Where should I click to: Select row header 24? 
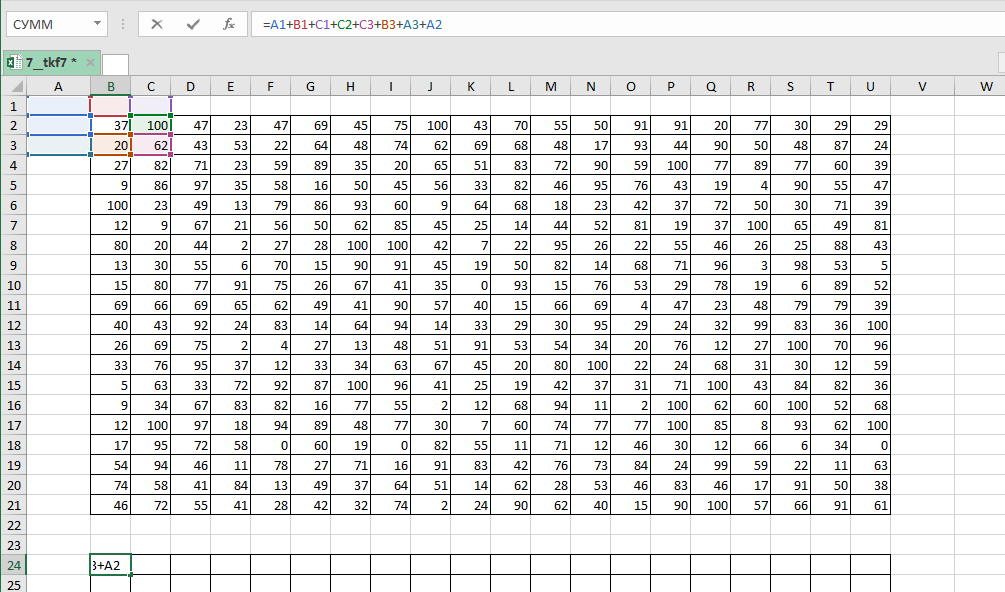[14, 565]
